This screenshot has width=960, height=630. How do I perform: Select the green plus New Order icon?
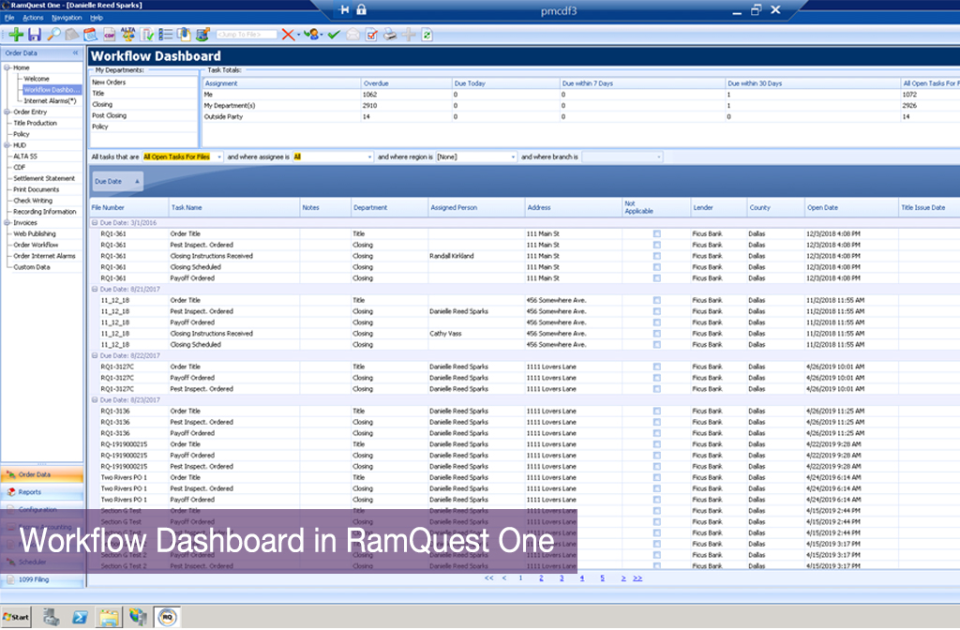[x=15, y=35]
